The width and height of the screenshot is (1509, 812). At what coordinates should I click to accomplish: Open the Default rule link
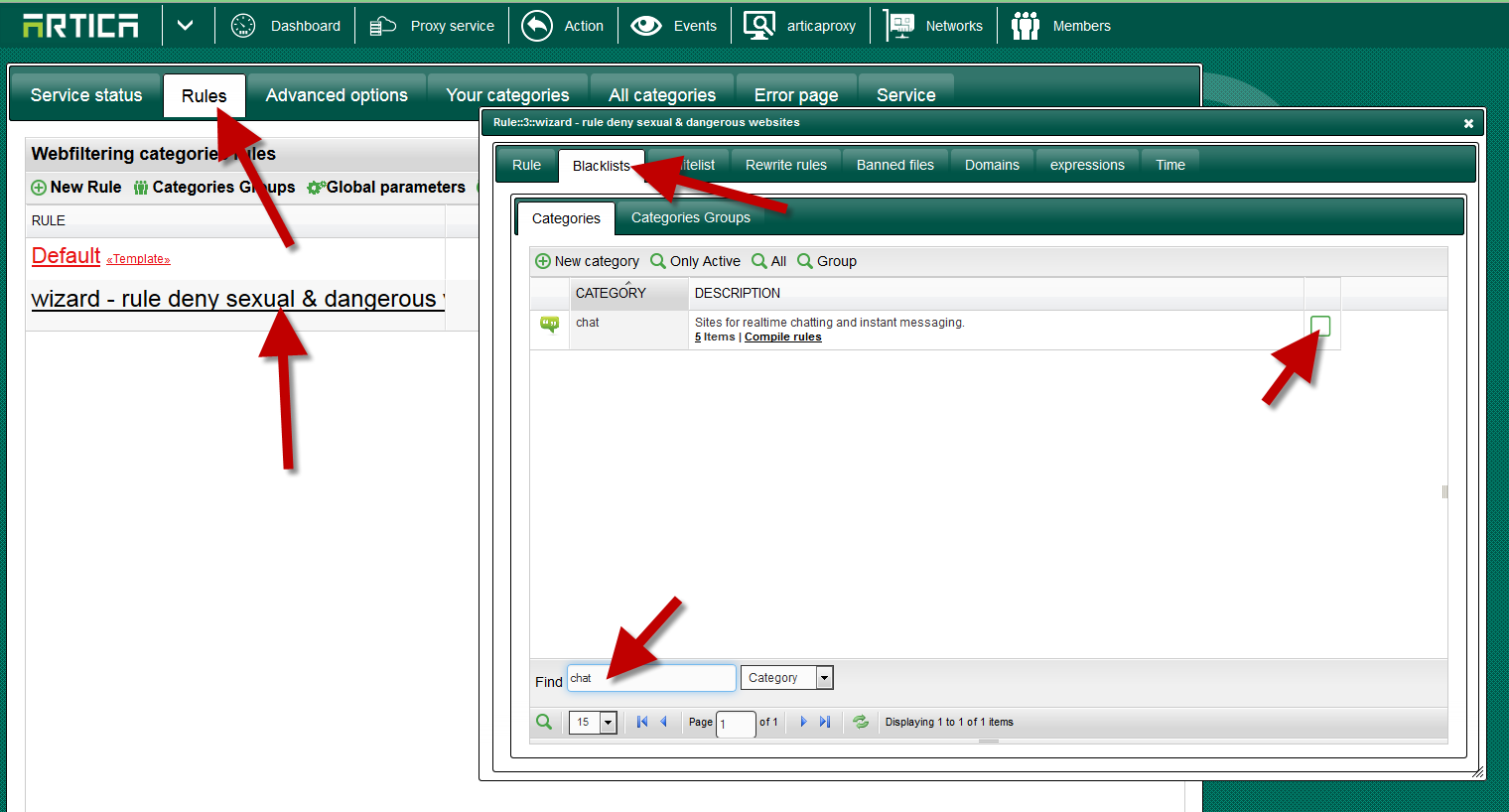pos(67,256)
